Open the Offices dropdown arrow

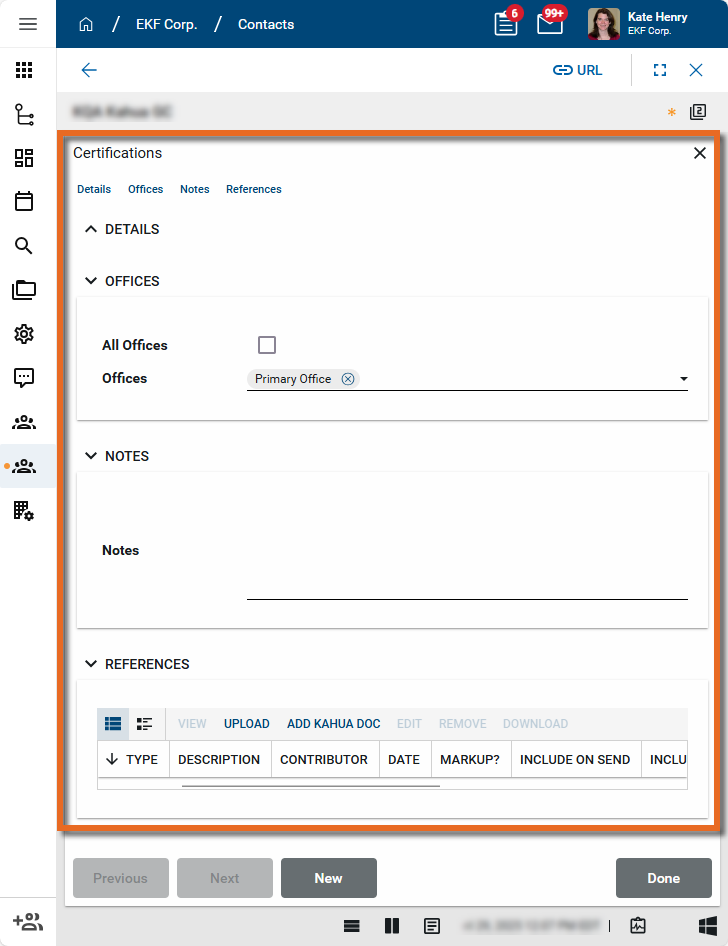point(683,379)
